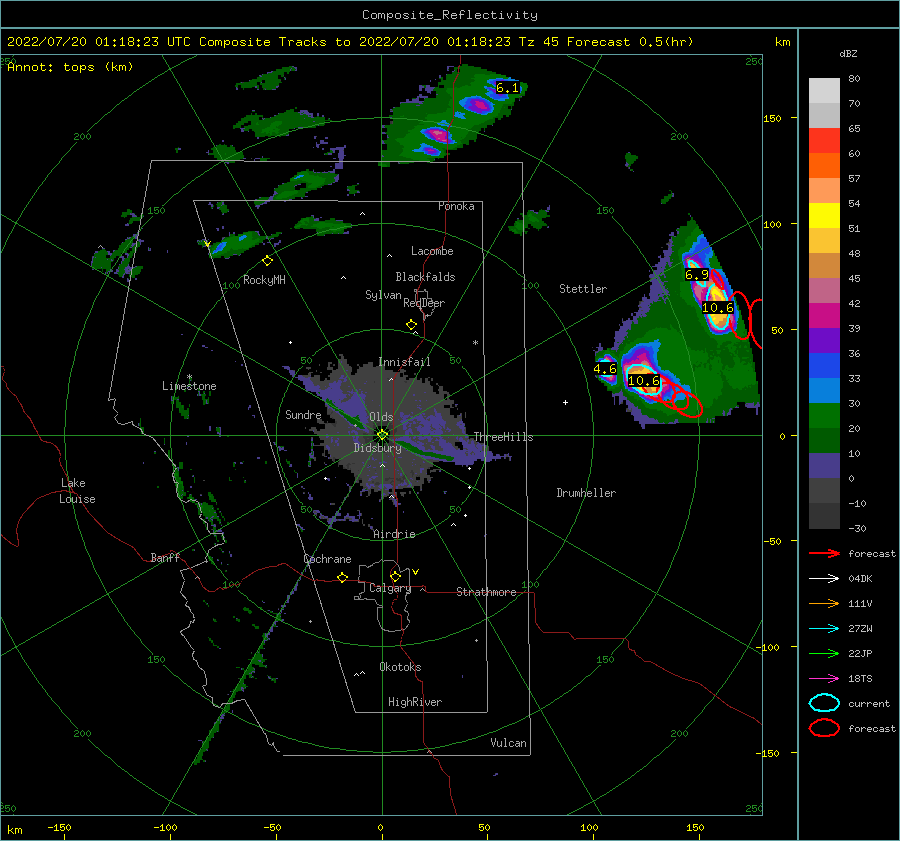Click the storm top label 6.1
This screenshot has width=900, height=841.
click(507, 88)
